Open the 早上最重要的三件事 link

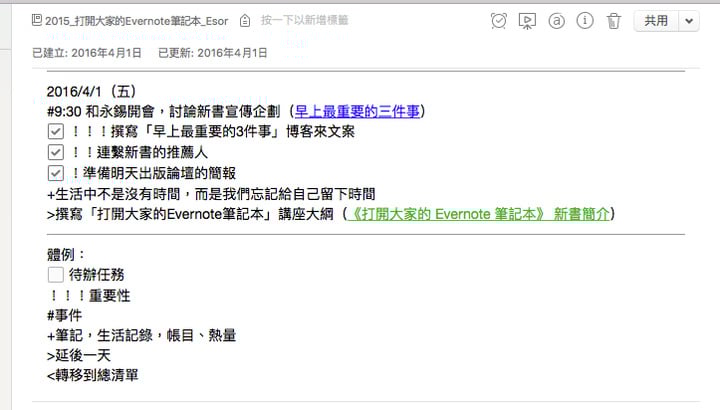(358, 111)
